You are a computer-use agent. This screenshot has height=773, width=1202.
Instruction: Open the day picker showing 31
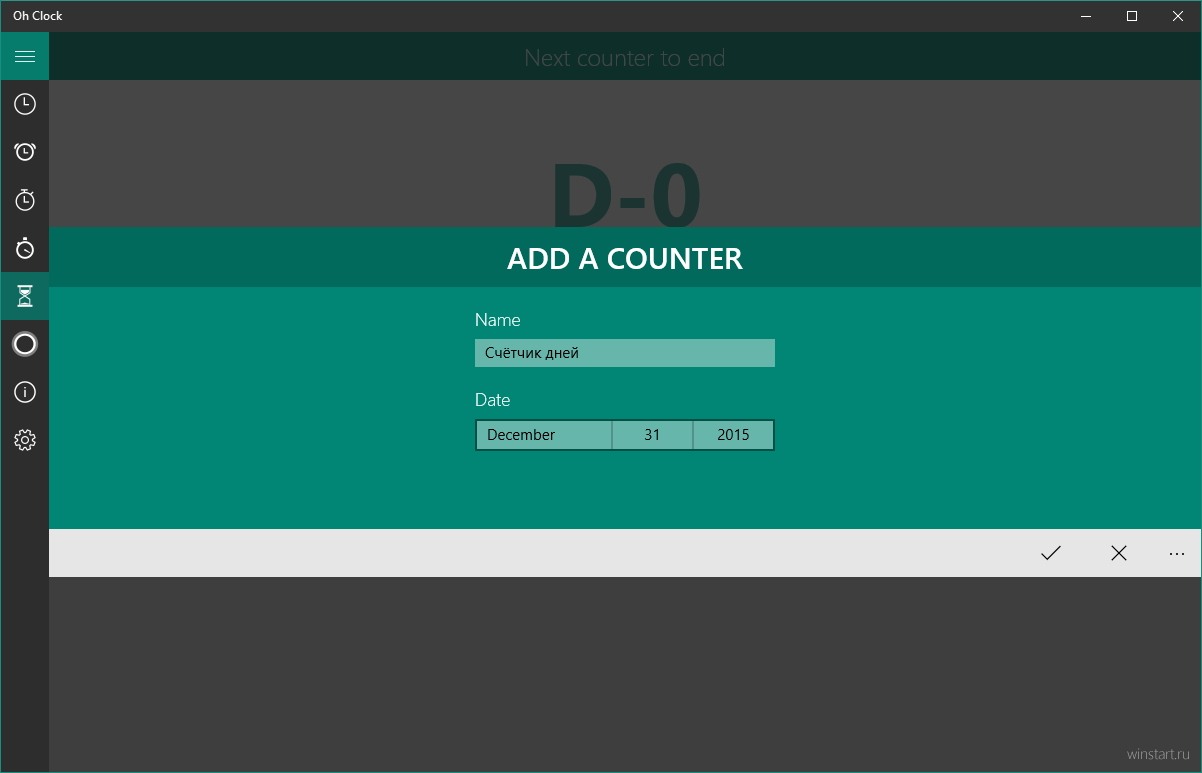pyautogui.click(x=652, y=435)
